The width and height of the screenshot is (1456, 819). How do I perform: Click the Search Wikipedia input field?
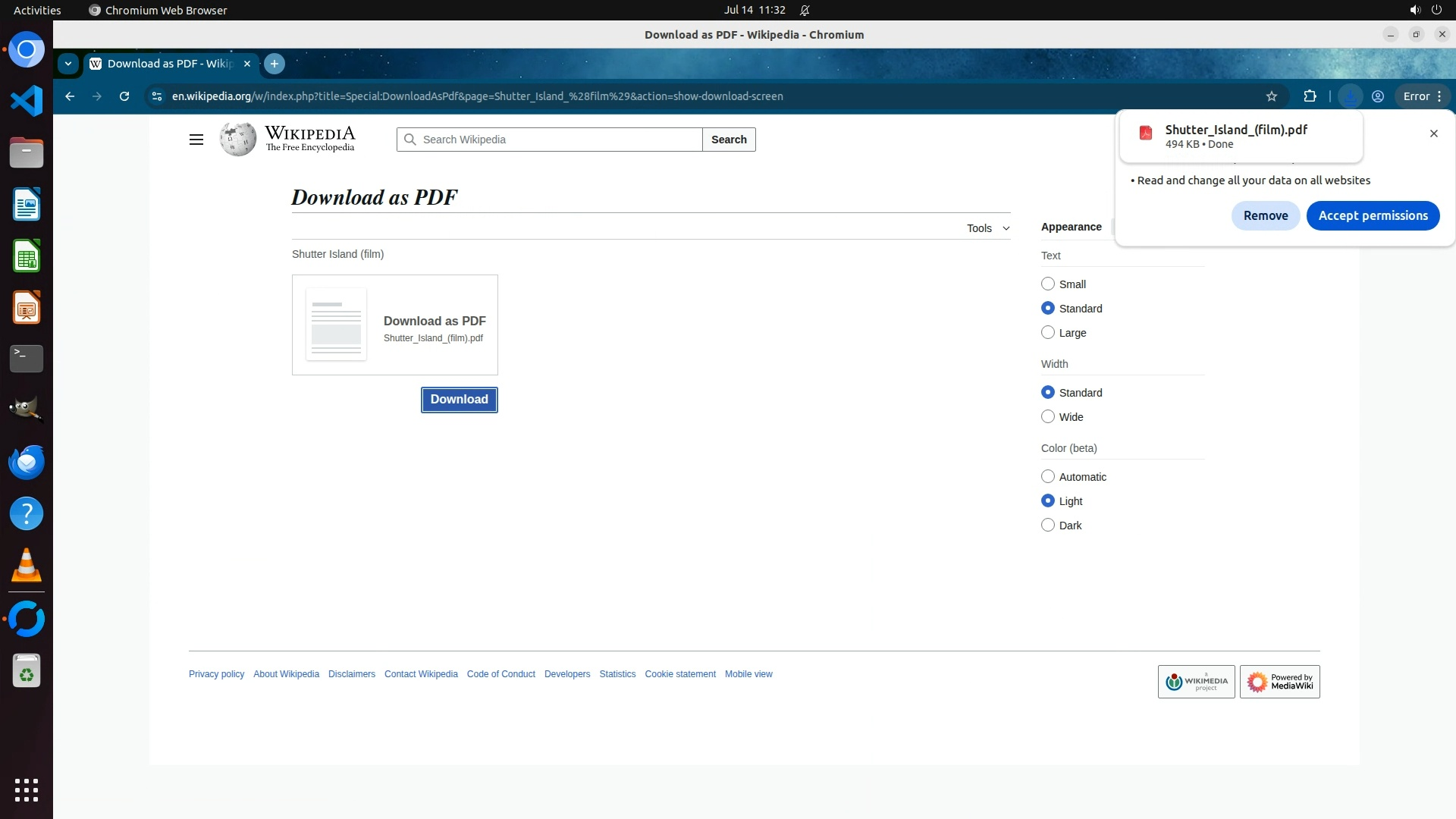(557, 140)
